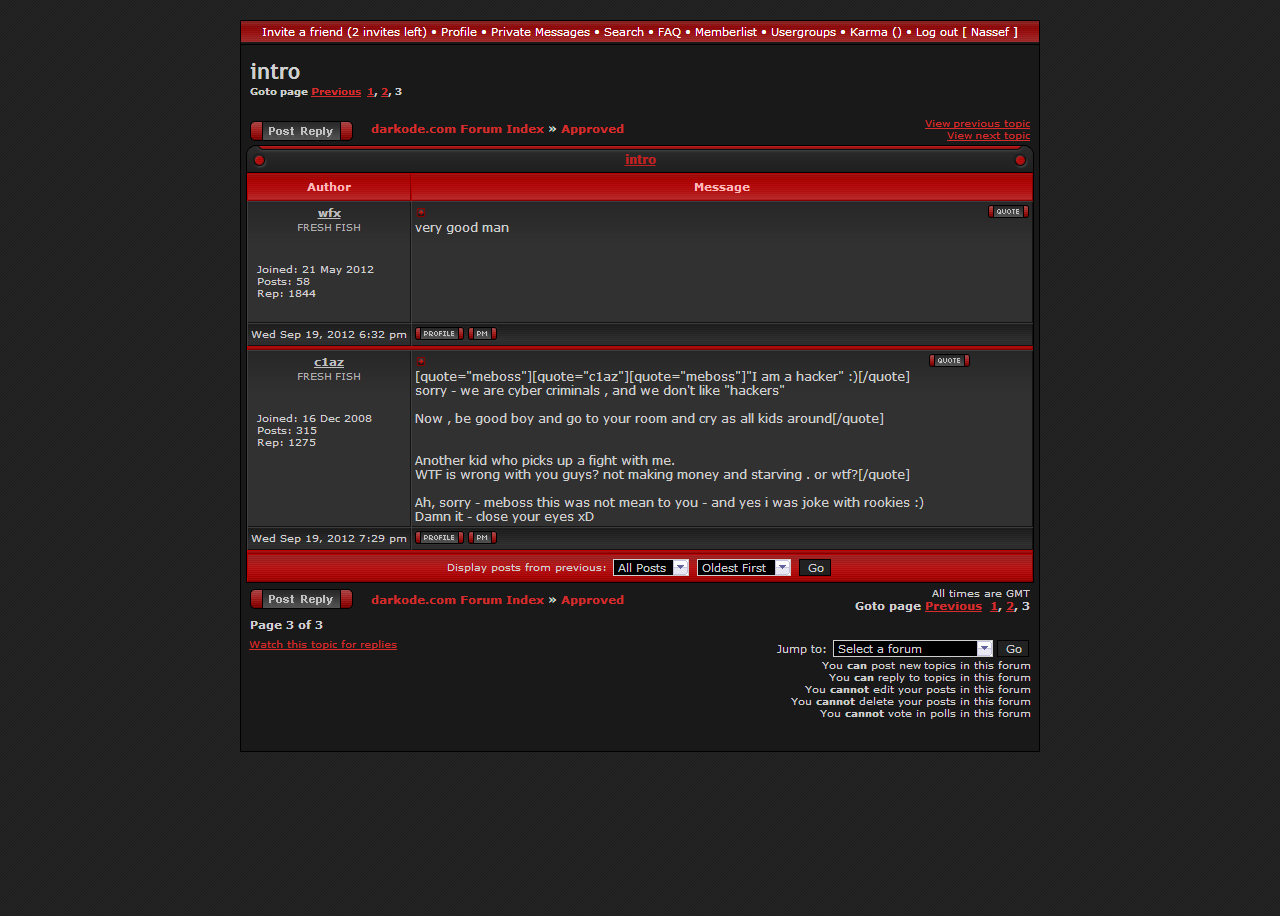The height and width of the screenshot is (916, 1280).
Task: Click the PM icon under wfx's post
Action: [482, 334]
